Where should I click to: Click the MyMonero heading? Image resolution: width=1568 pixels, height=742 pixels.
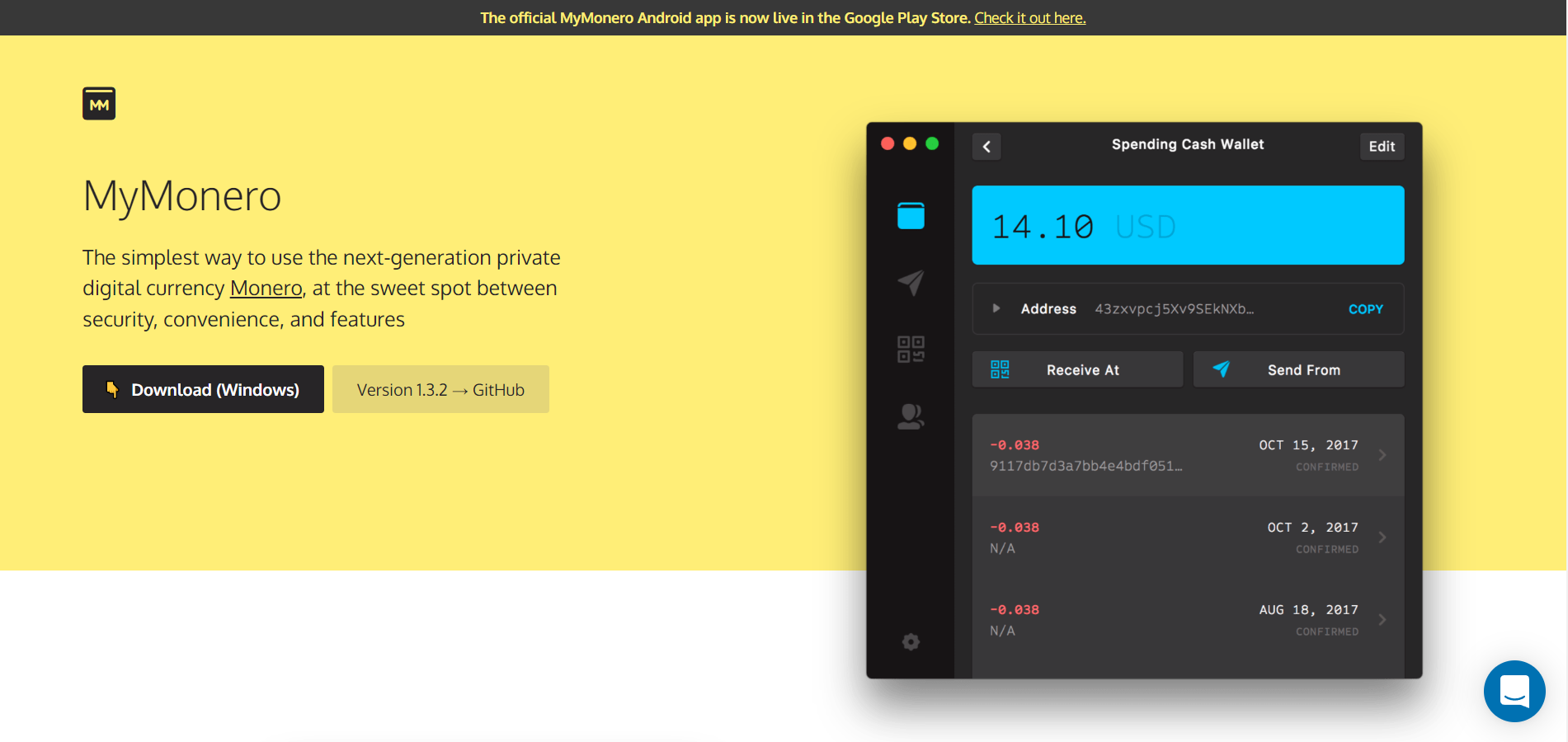click(182, 196)
